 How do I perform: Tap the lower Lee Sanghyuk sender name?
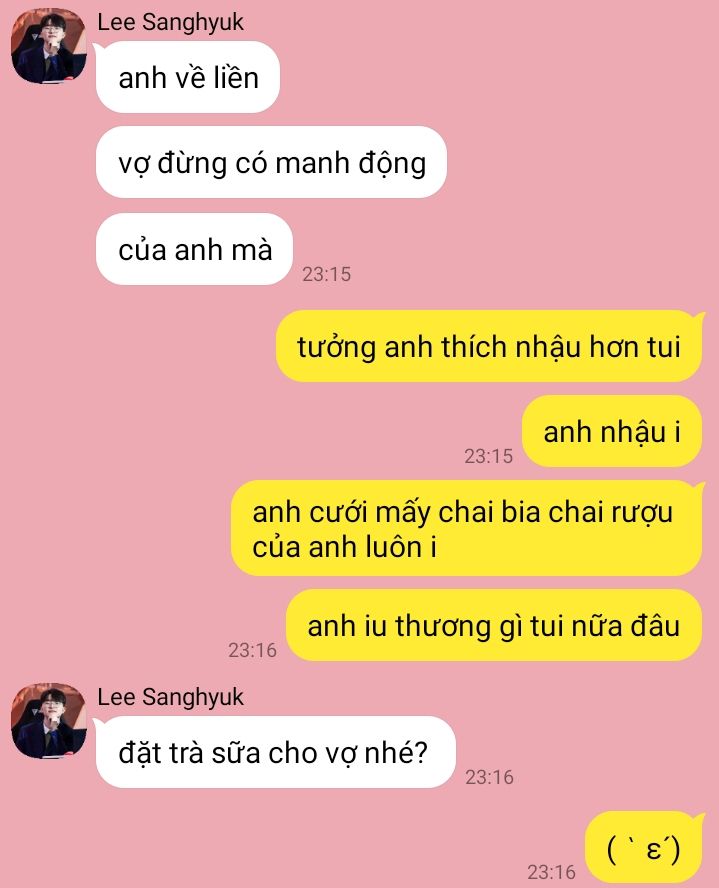170,697
